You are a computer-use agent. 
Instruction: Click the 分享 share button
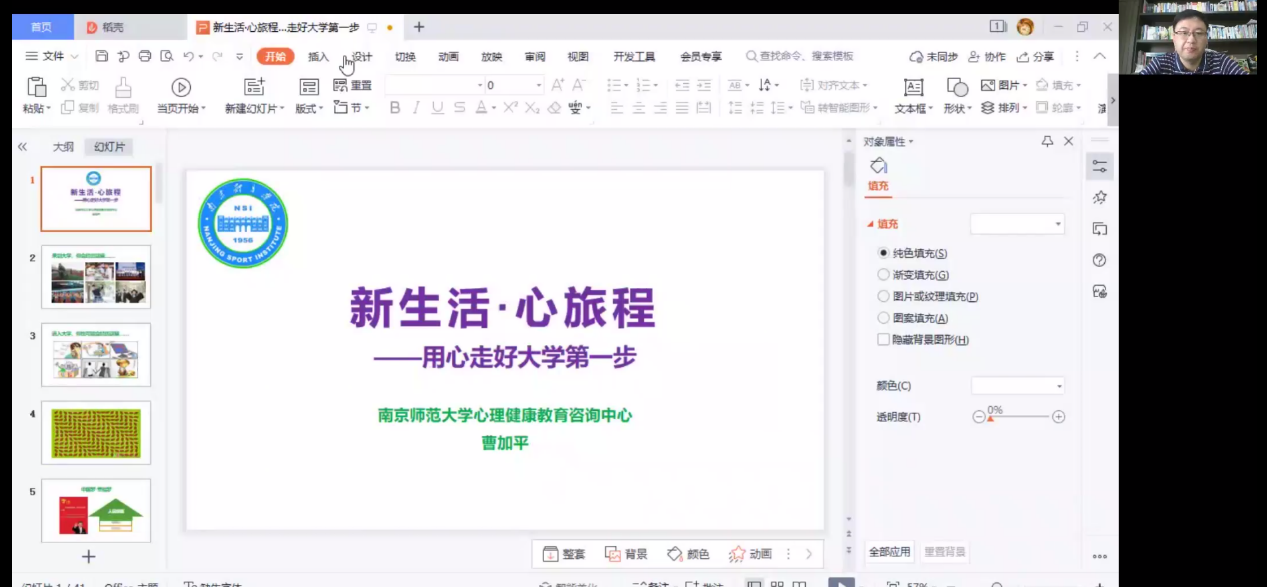1036,57
